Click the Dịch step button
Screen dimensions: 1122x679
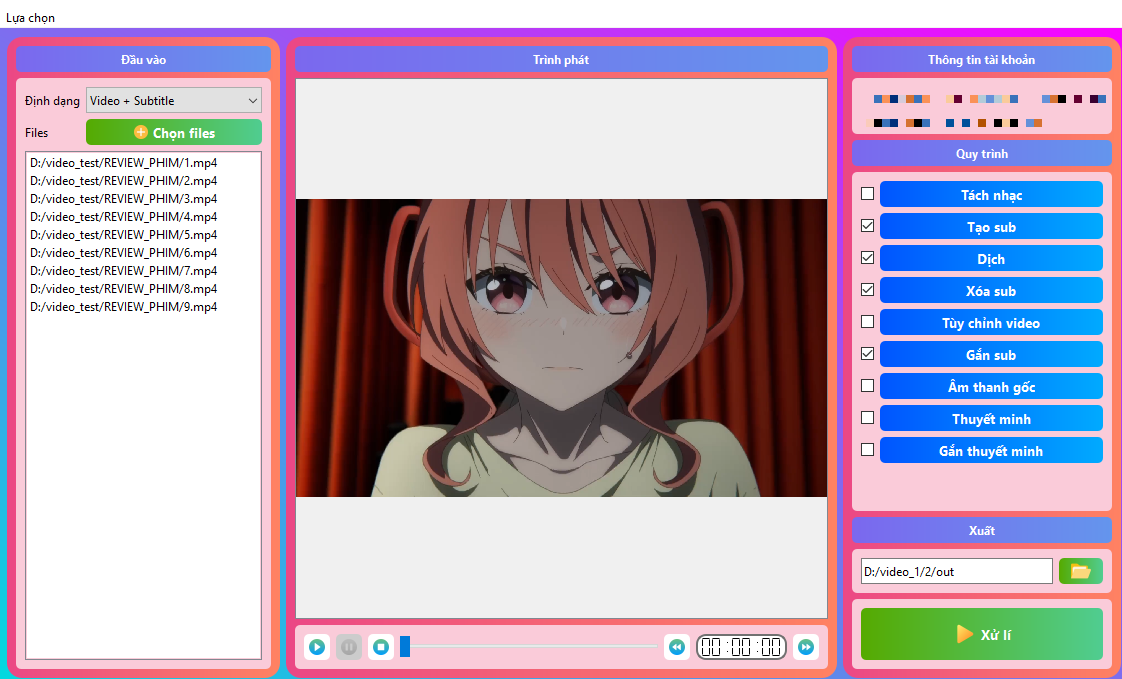pos(990,259)
